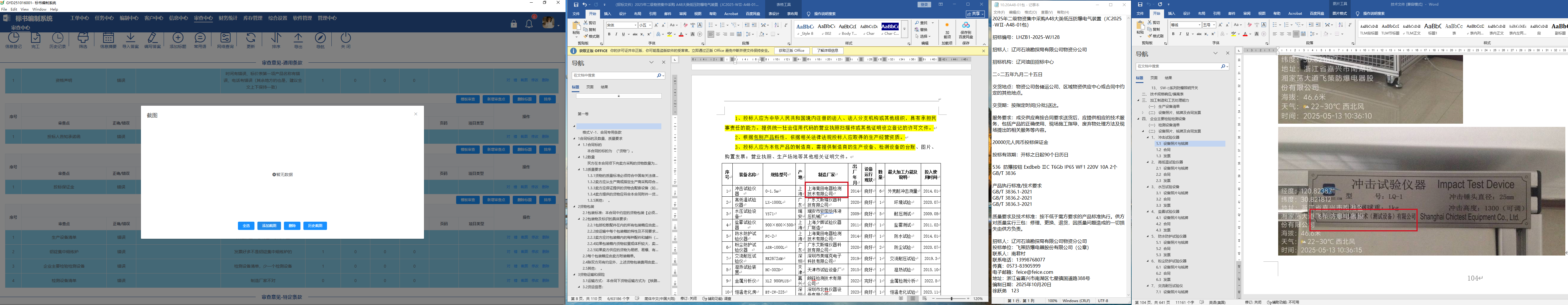
Task: Open the notification bell in 标书编制系统
Action: point(529,24)
